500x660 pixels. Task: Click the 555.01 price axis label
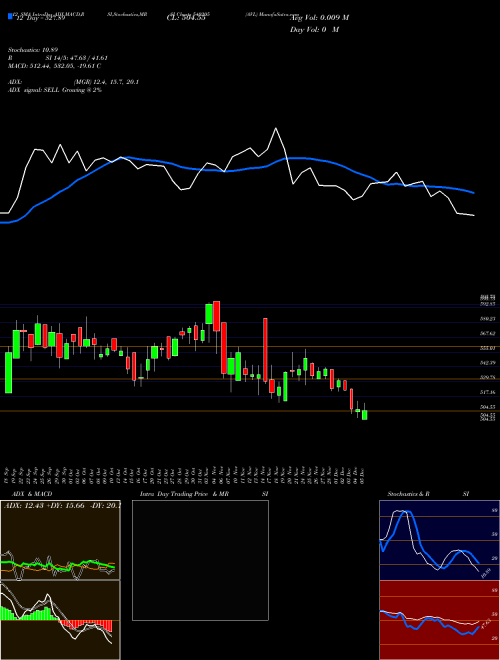[x=487, y=348]
